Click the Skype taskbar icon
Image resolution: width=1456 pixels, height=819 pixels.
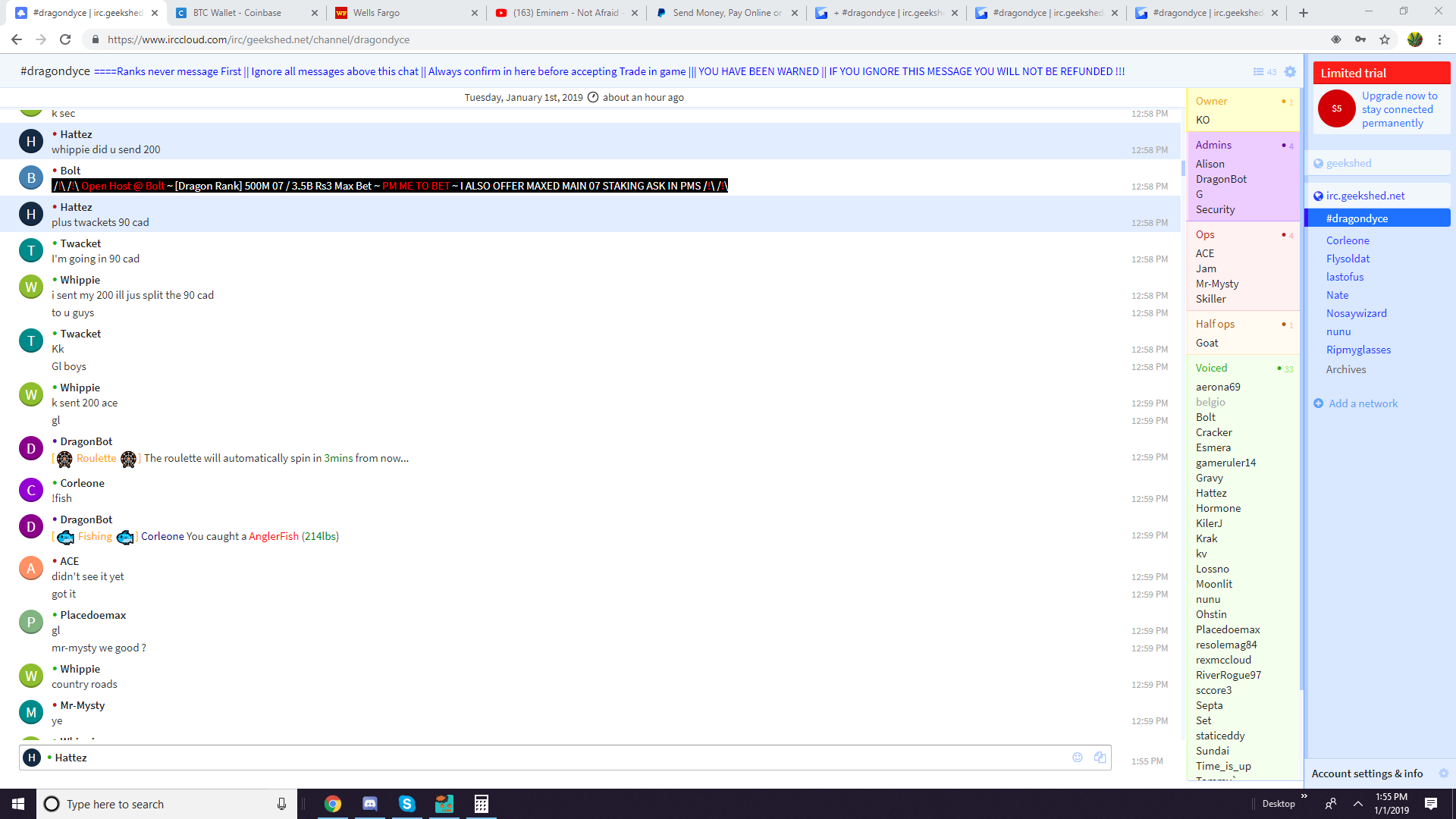click(407, 804)
